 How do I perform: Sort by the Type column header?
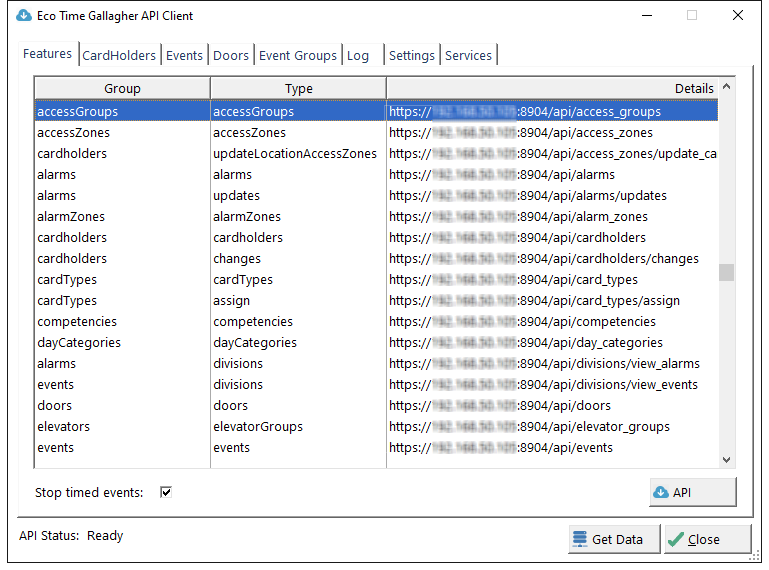(299, 88)
